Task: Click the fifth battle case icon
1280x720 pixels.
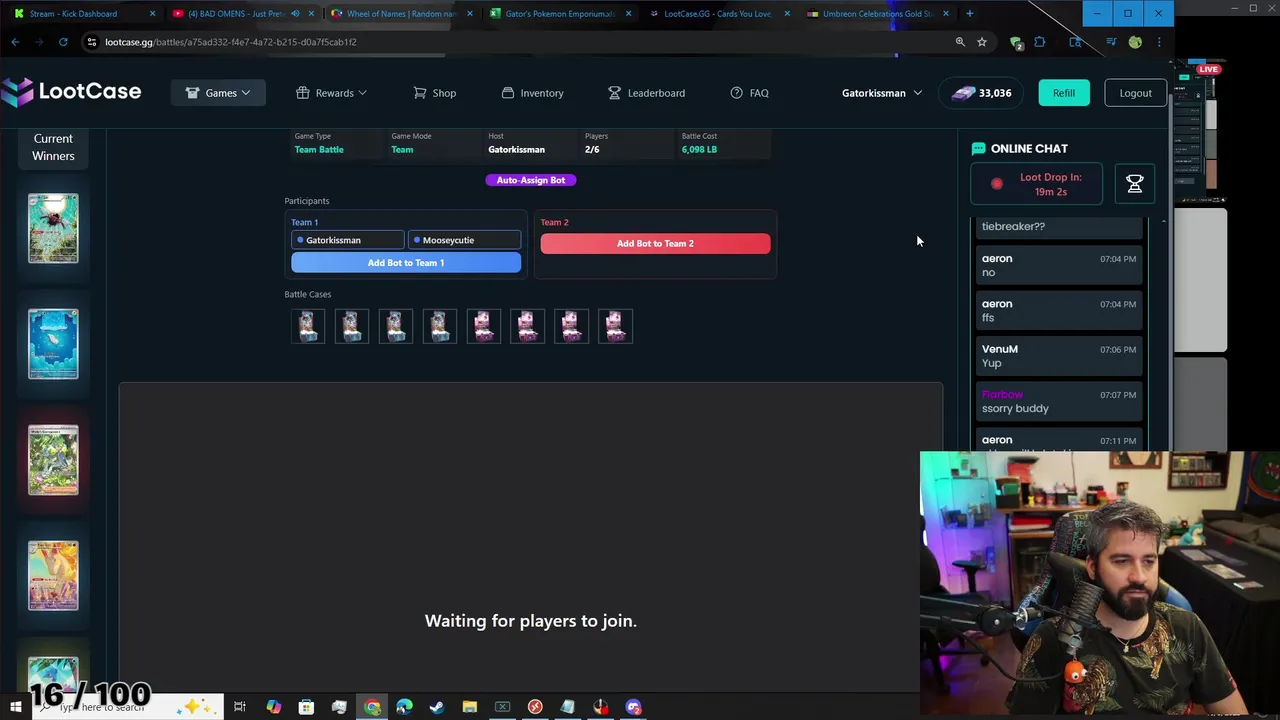Action: [x=483, y=326]
